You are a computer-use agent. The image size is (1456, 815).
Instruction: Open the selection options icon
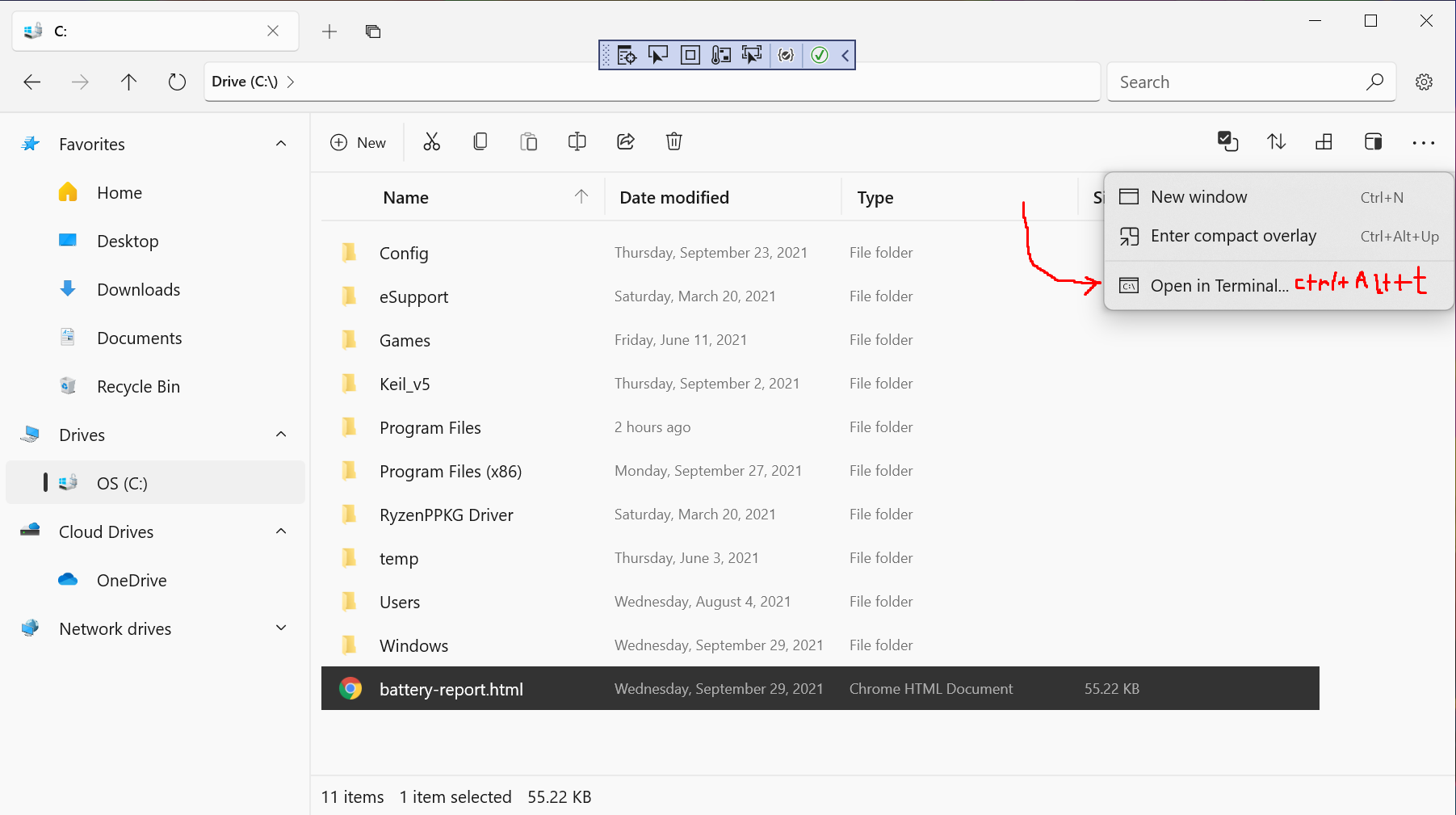(x=1227, y=142)
